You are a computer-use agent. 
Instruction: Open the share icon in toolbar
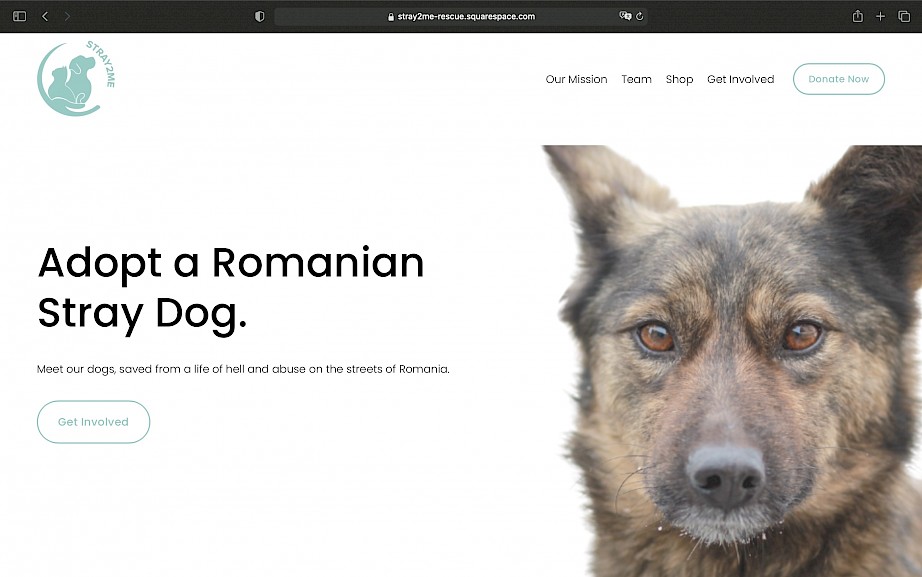858,16
